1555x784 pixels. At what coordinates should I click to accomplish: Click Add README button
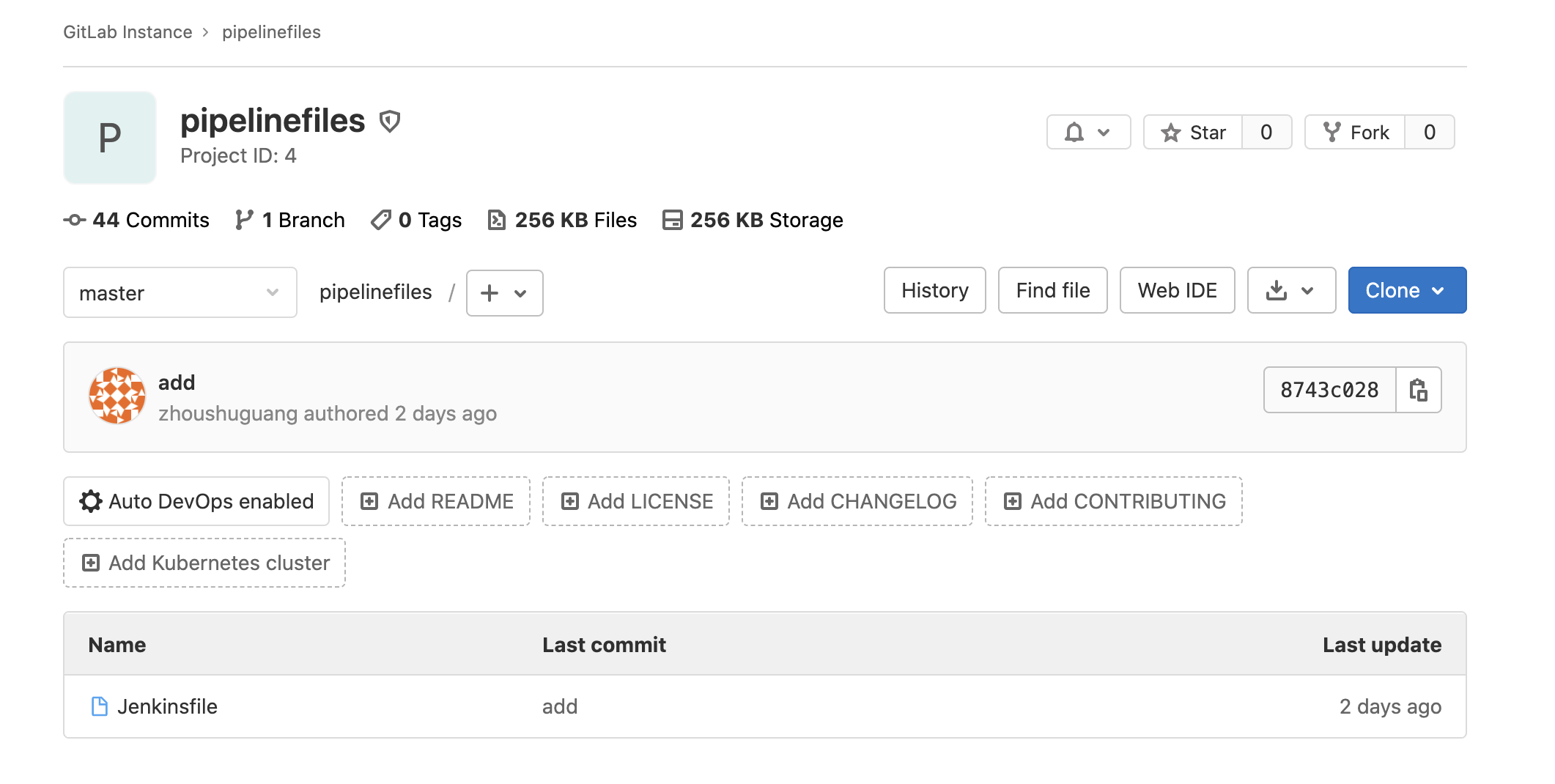(x=436, y=501)
